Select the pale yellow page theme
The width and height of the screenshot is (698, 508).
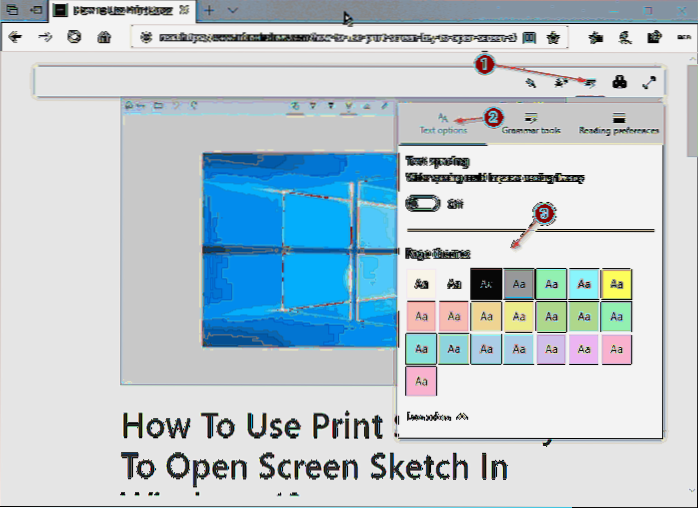click(x=519, y=316)
